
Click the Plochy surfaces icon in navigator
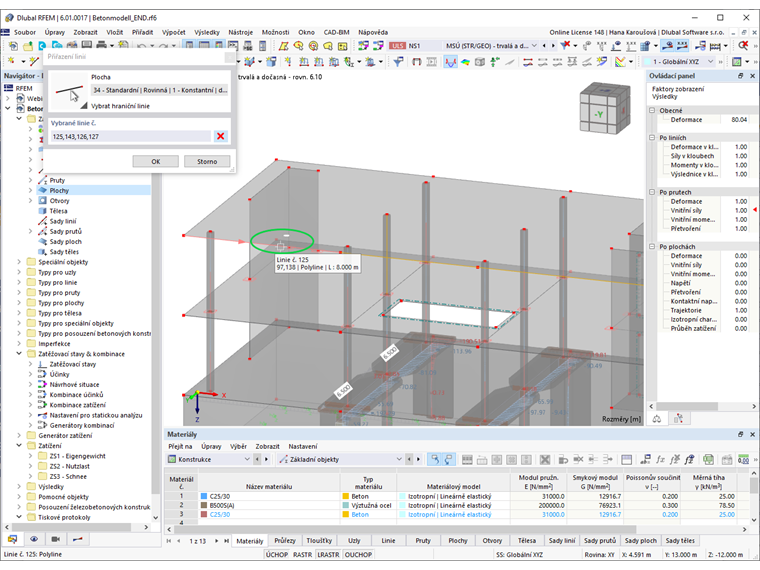pyautogui.click(x=43, y=190)
